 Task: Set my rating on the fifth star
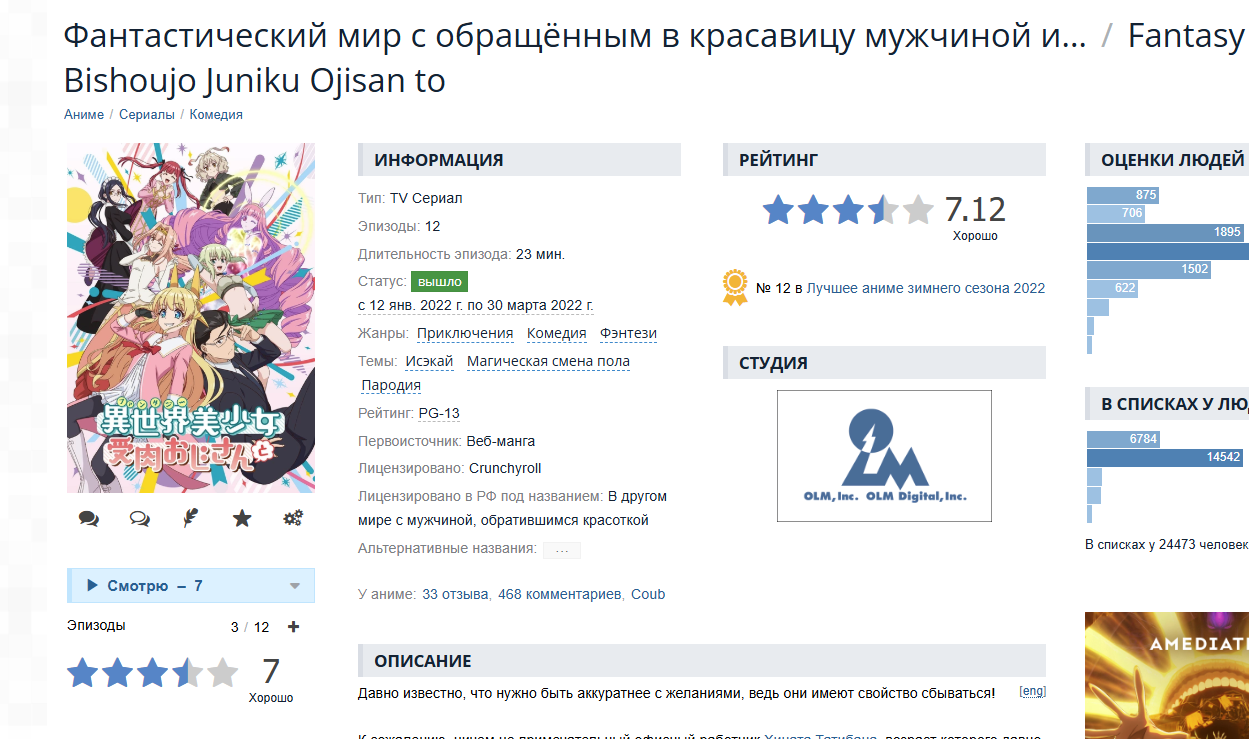222,673
